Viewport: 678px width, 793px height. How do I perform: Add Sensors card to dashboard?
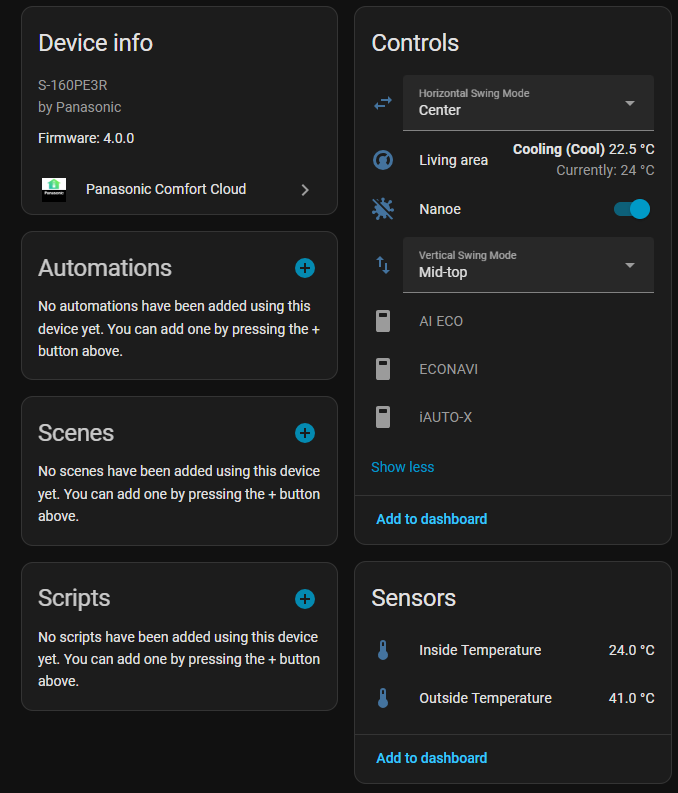pos(431,758)
